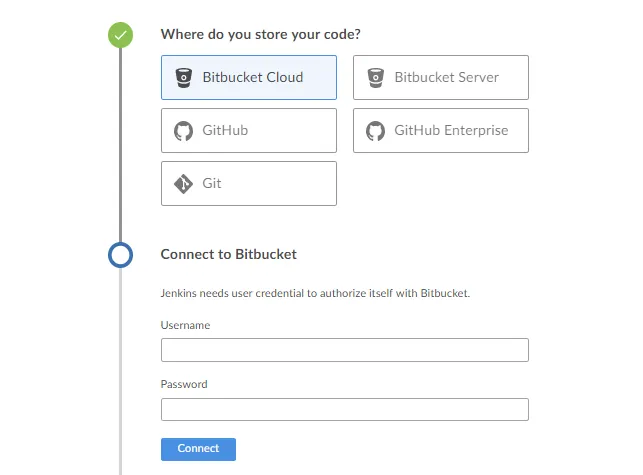Click the GitHub Enterprise octocat icon

coord(376,131)
